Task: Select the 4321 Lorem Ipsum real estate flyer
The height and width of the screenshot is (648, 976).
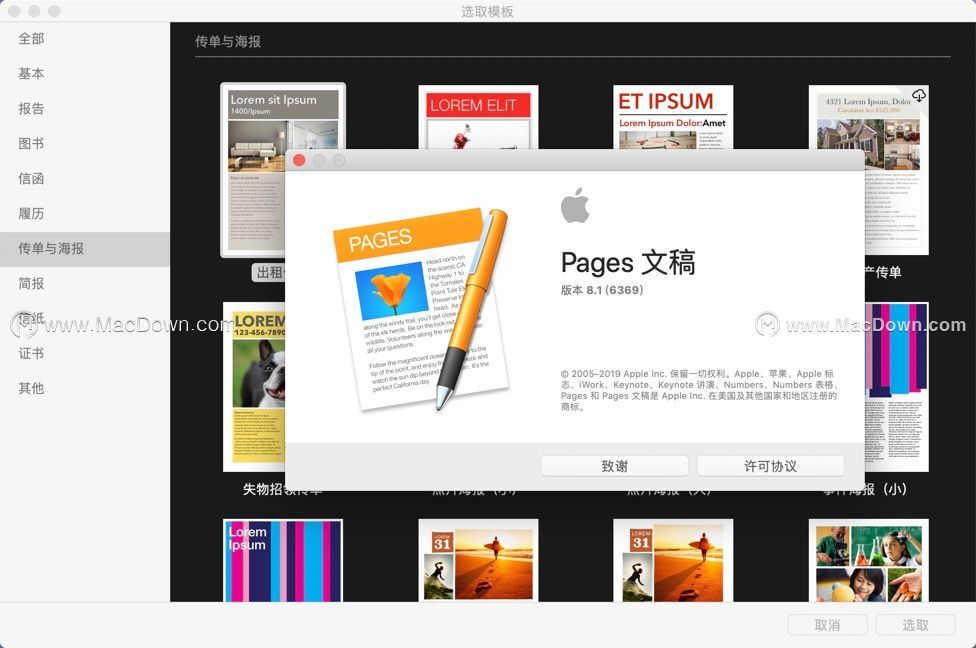Action: click(x=868, y=118)
